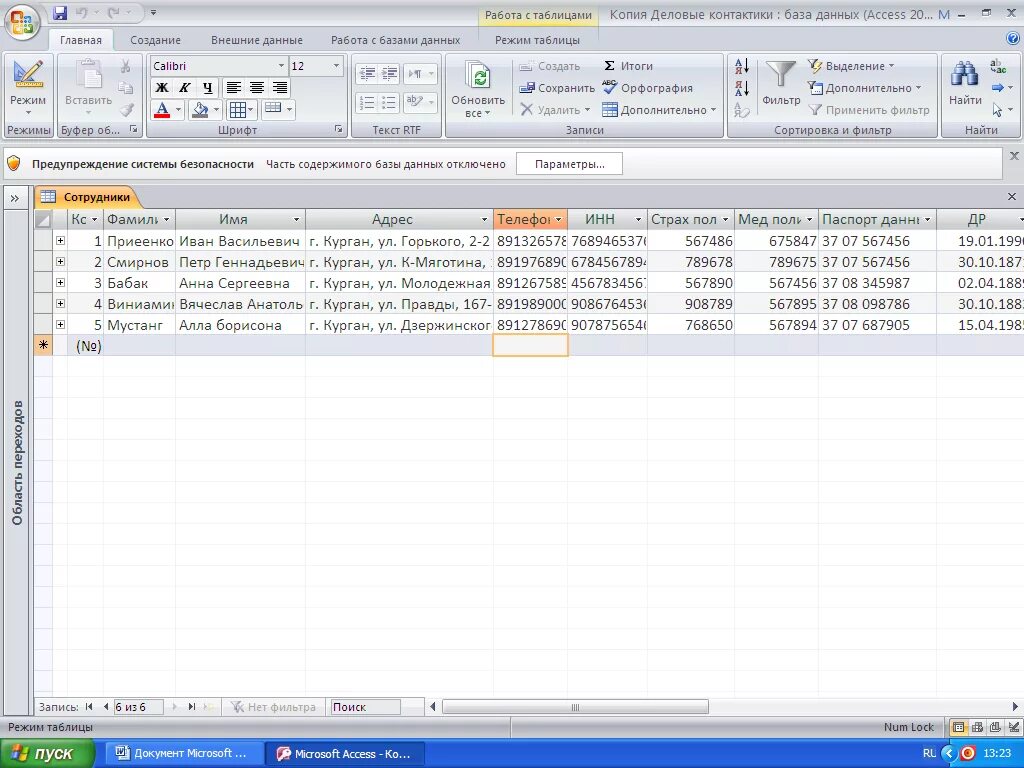This screenshot has width=1024, height=768.
Task: Open Работа с базами данных tab
Action: pyautogui.click(x=395, y=40)
